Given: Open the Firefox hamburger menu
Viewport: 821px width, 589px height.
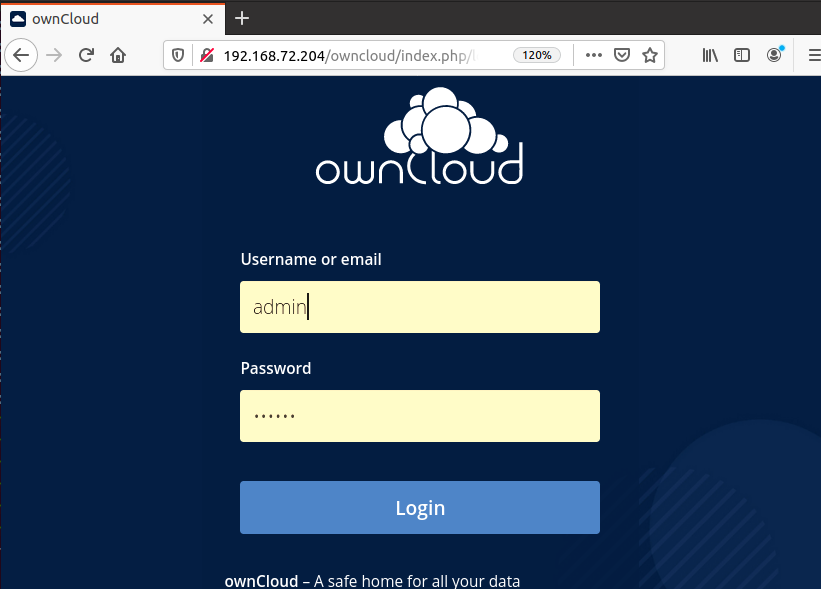Looking at the screenshot, I should 814,55.
